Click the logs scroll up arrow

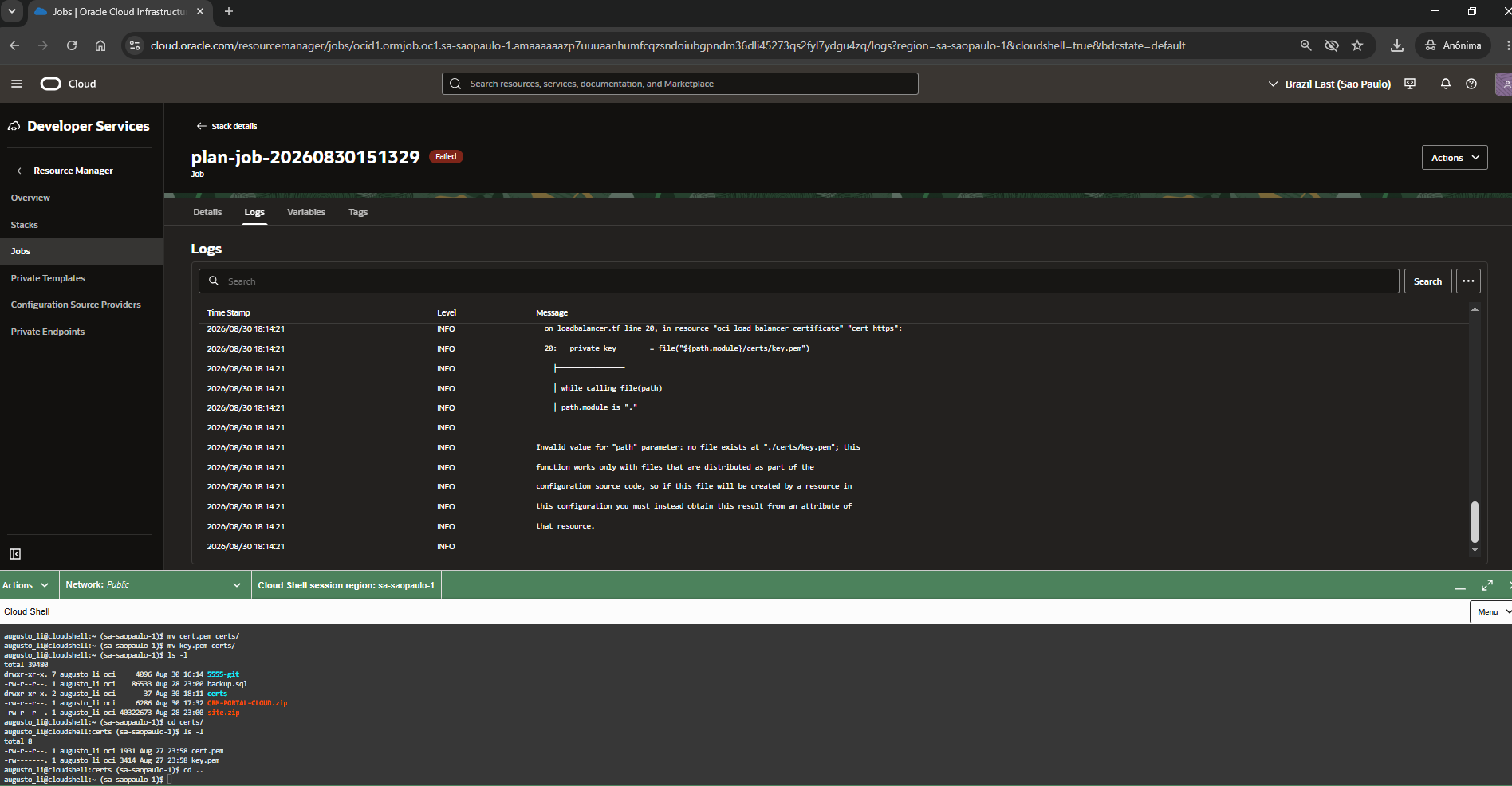1475,309
